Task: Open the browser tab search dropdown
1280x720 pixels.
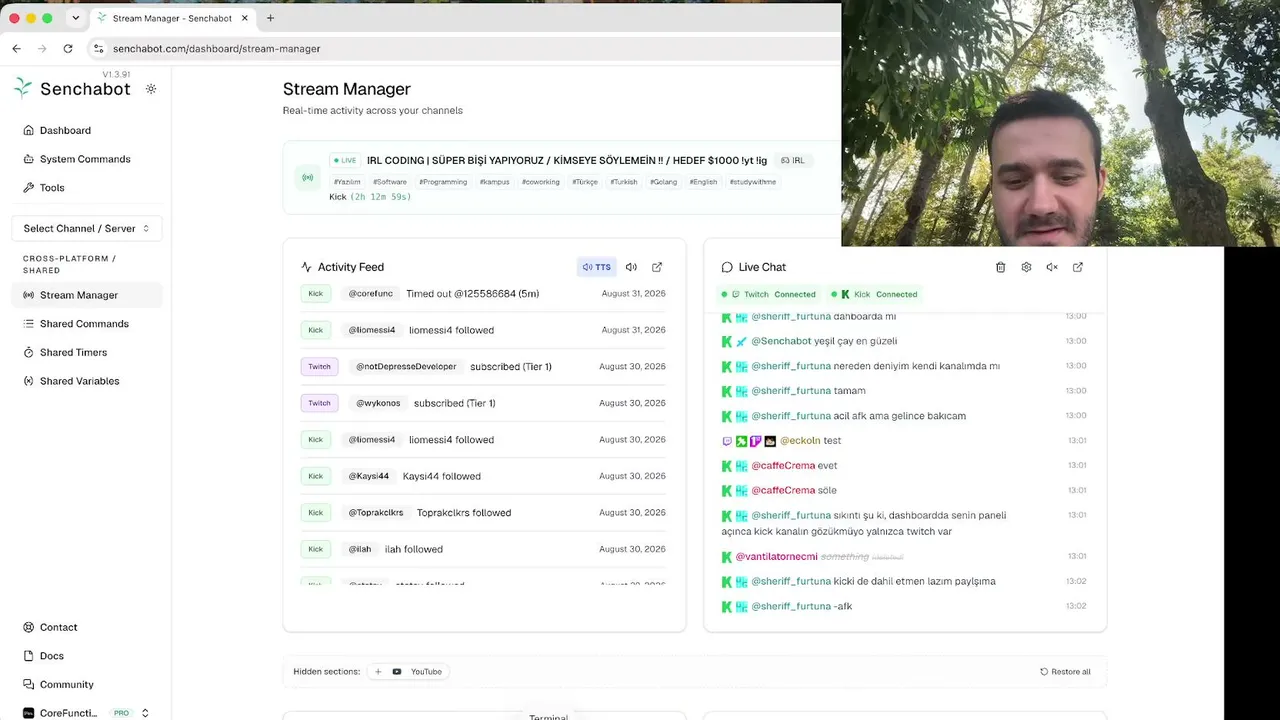Action: 75,18
